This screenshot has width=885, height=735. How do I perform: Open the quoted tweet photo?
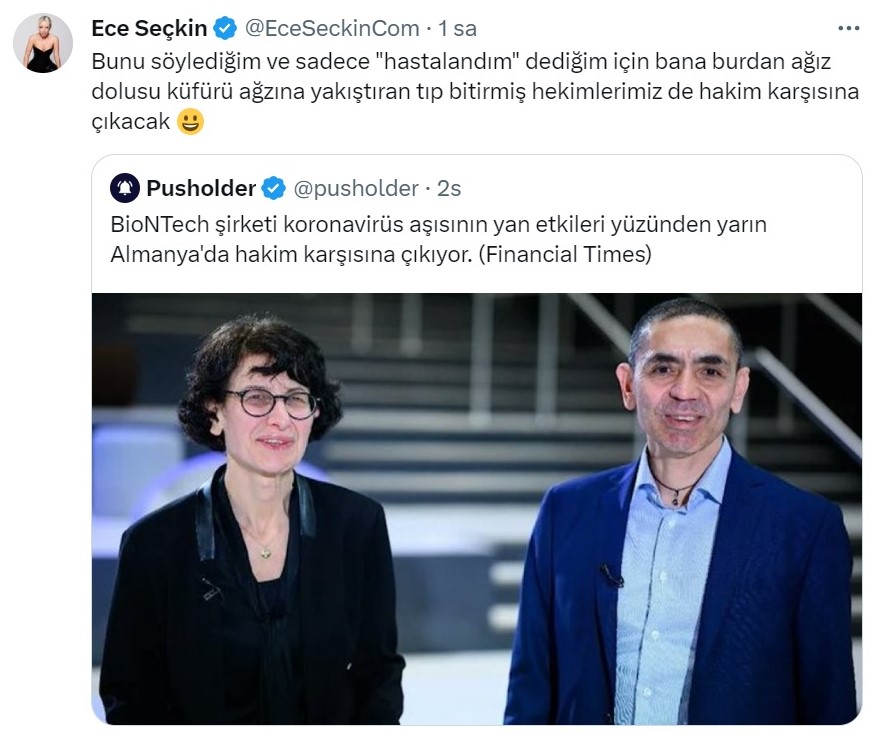(477, 509)
